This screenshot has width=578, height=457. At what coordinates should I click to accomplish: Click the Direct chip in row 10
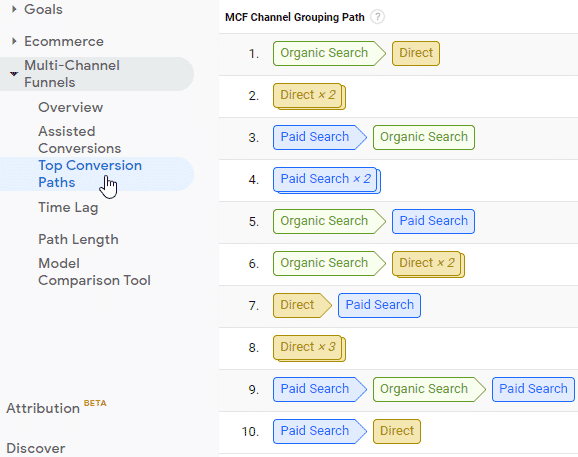pos(397,431)
